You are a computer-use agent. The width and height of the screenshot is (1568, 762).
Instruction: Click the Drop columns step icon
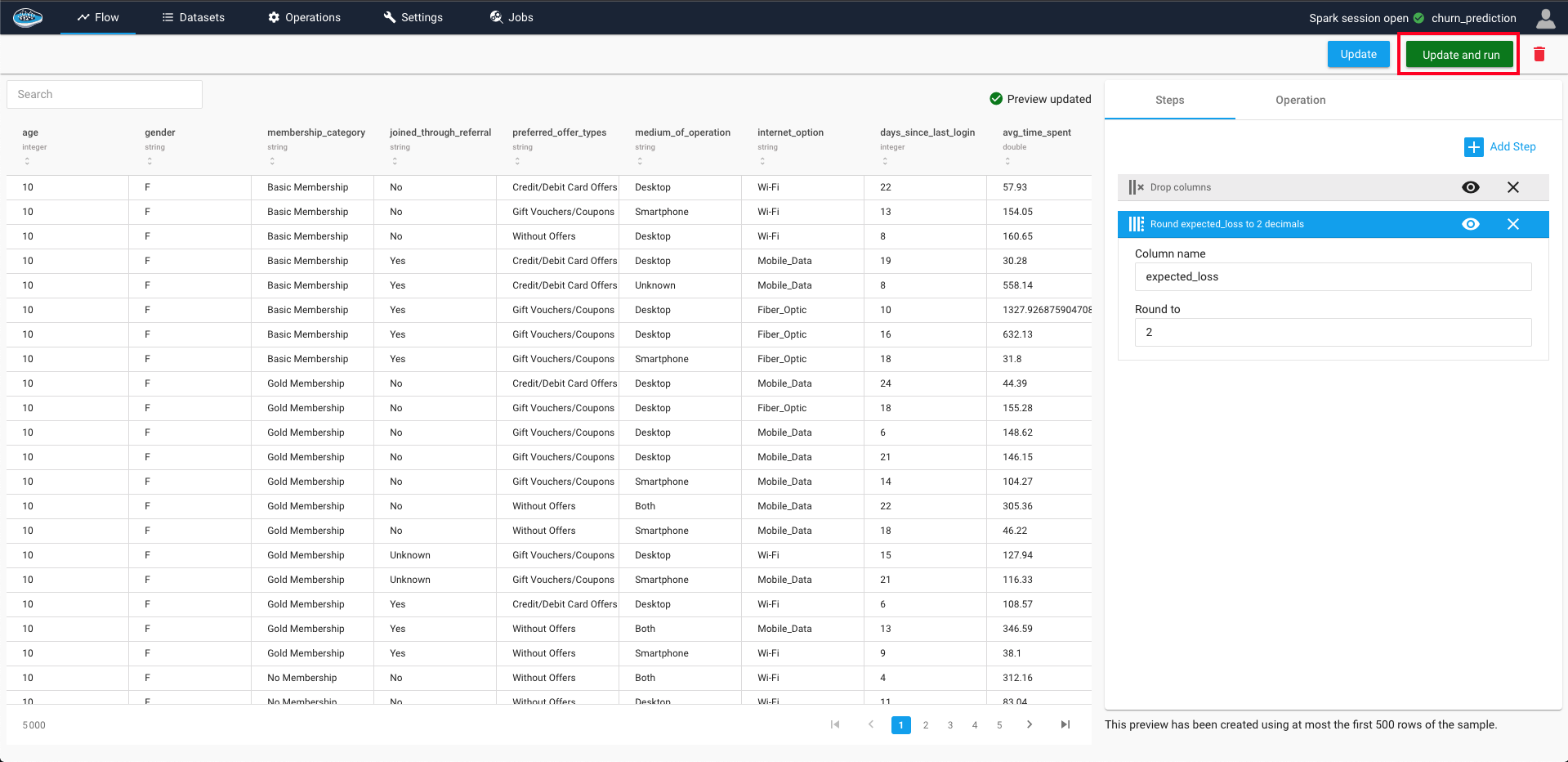pyautogui.click(x=1136, y=187)
